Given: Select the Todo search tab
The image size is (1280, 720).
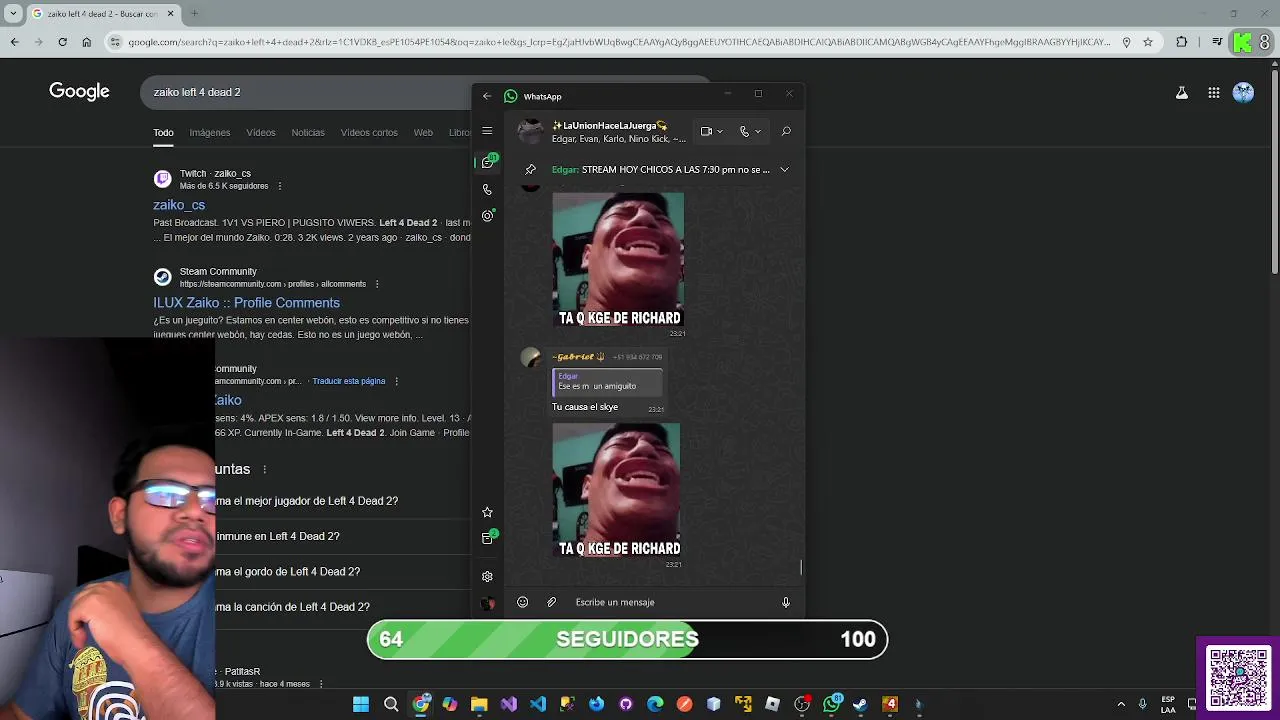Looking at the screenshot, I should pos(163,132).
